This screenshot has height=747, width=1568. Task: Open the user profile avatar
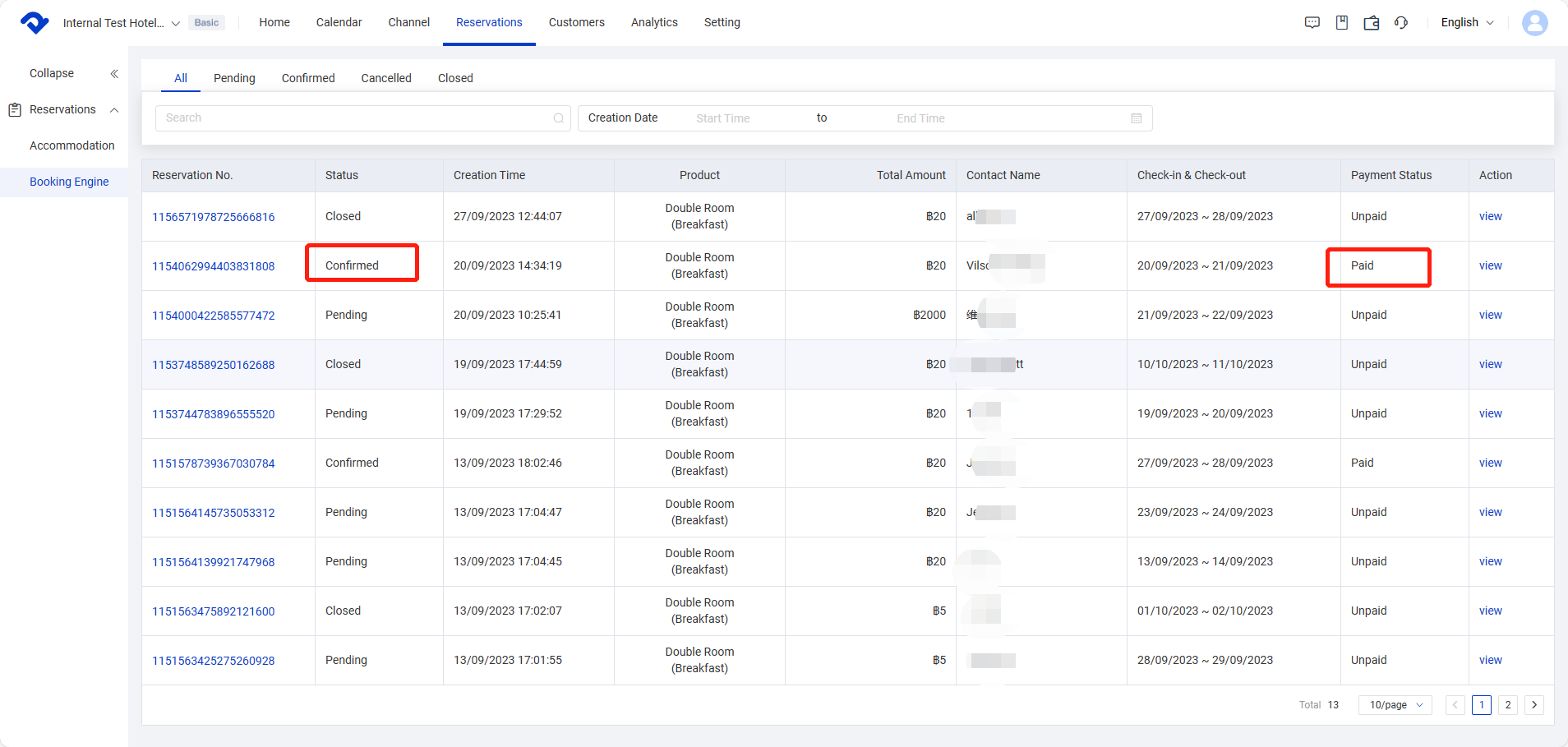pos(1534,23)
